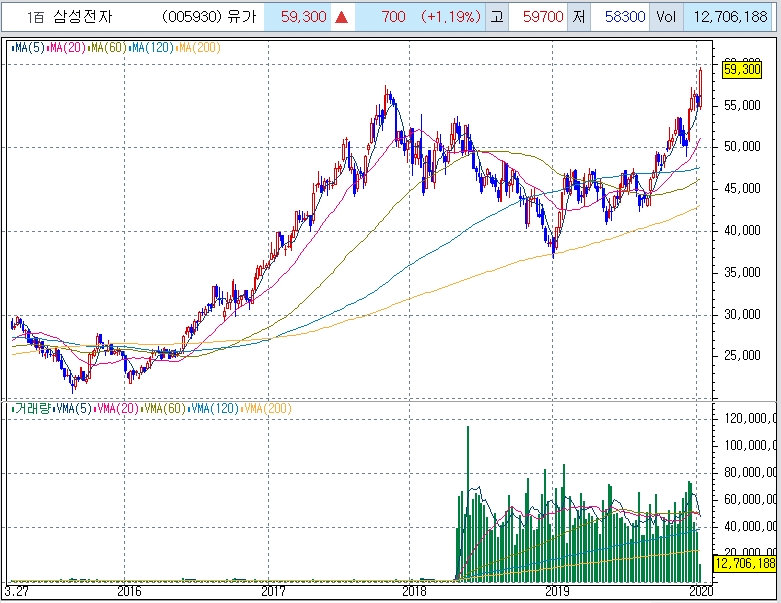
Task: Click the 거래량 volume legend label
Action: click(28, 408)
